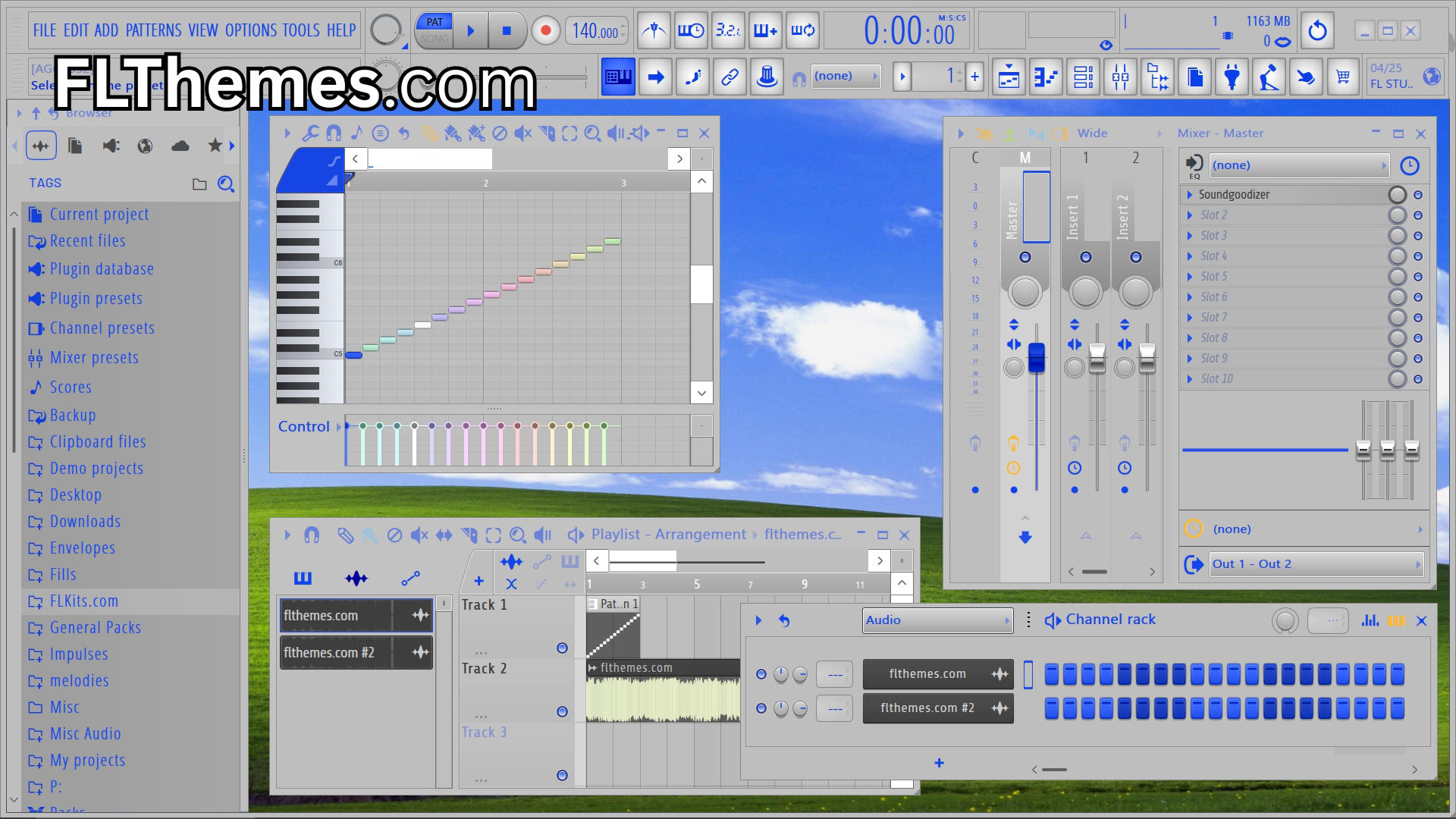Open the PATTERNS menu
This screenshot has width=1456, height=819.
coord(153,30)
